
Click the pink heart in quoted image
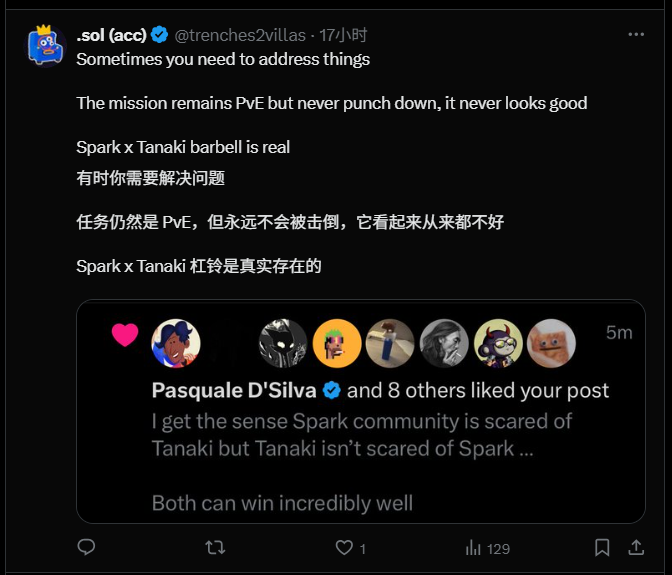[125, 335]
